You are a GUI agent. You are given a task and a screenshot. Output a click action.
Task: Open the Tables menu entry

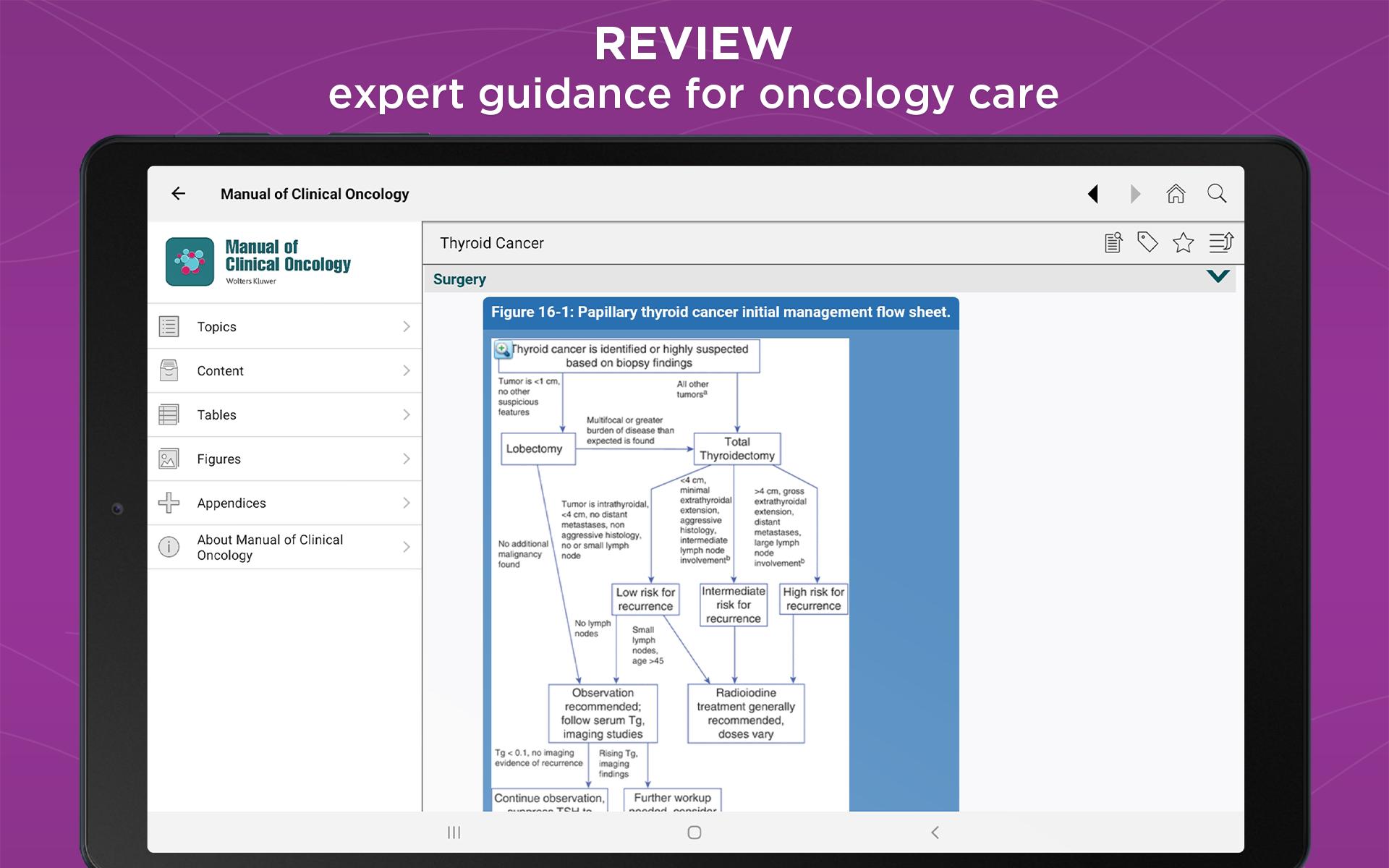pyautogui.click(x=285, y=415)
